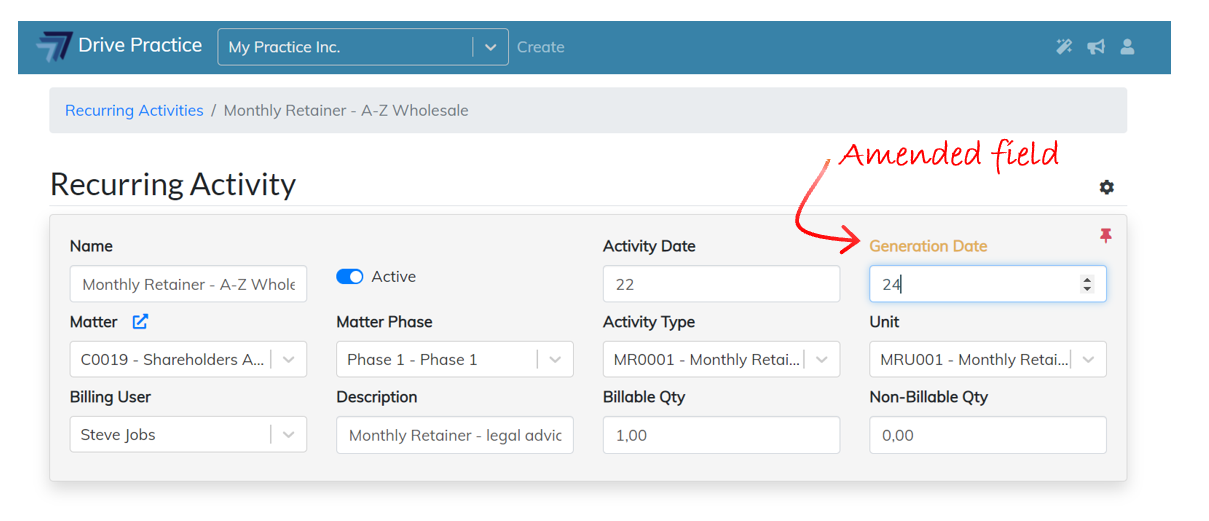Open the user profile icon

pos(1127,46)
